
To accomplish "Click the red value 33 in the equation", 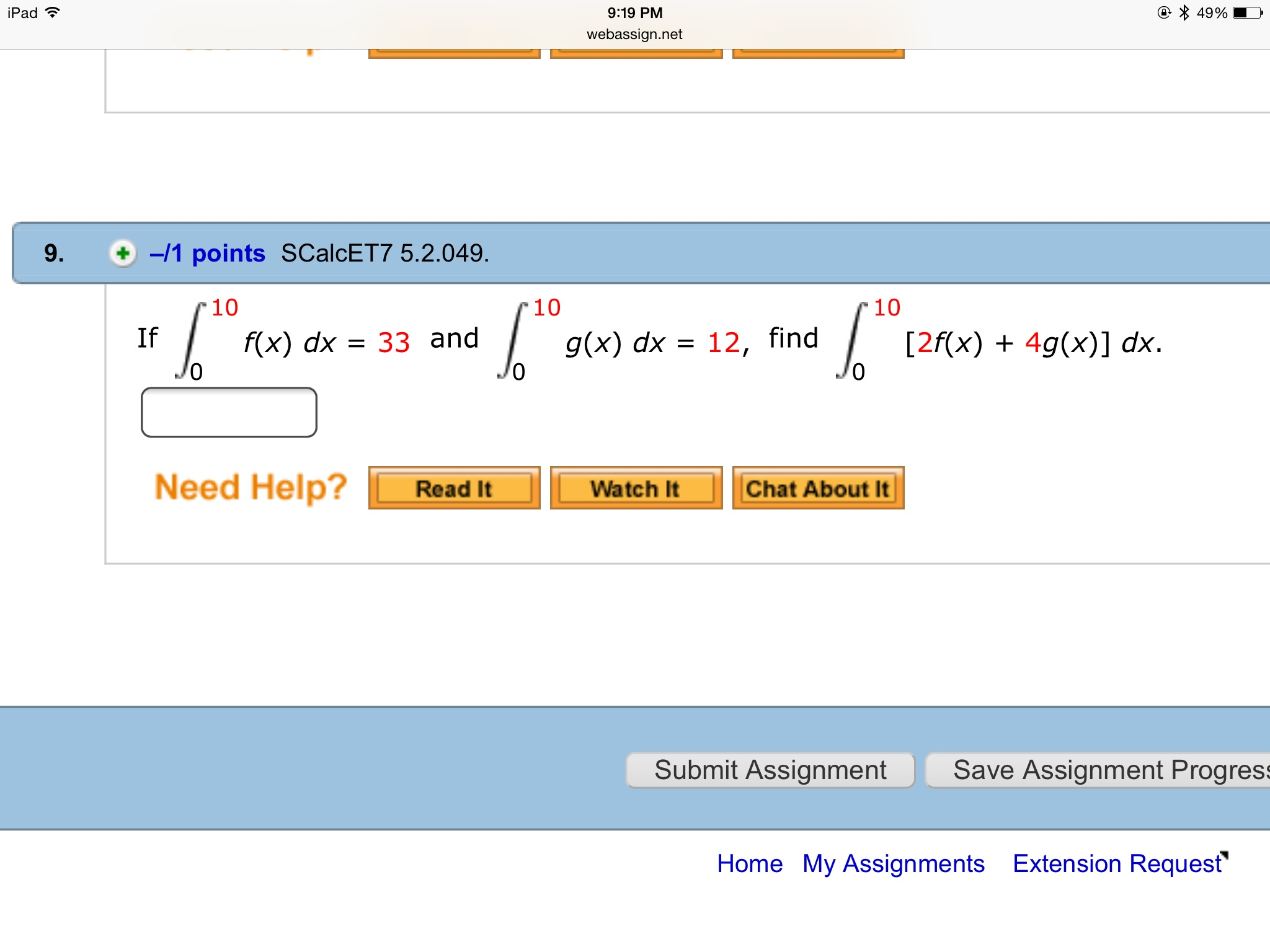I will pyautogui.click(x=394, y=343).
